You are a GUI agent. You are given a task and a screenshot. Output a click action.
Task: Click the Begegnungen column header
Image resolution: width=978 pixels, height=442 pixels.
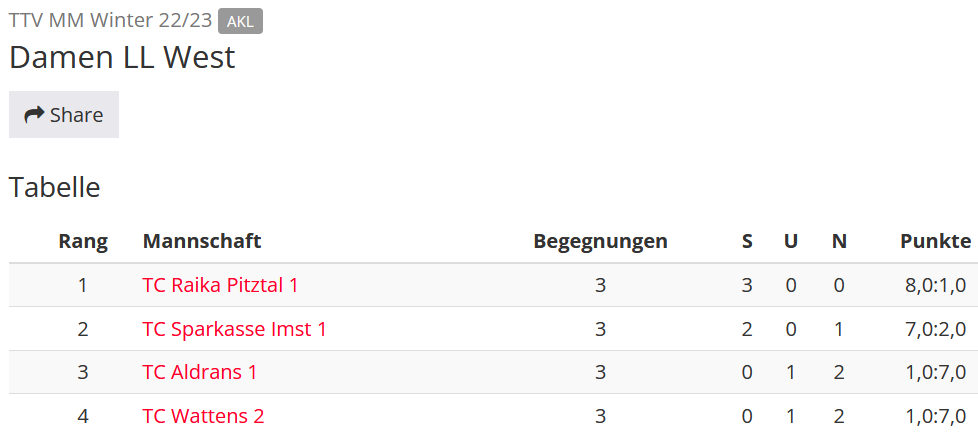(x=600, y=241)
